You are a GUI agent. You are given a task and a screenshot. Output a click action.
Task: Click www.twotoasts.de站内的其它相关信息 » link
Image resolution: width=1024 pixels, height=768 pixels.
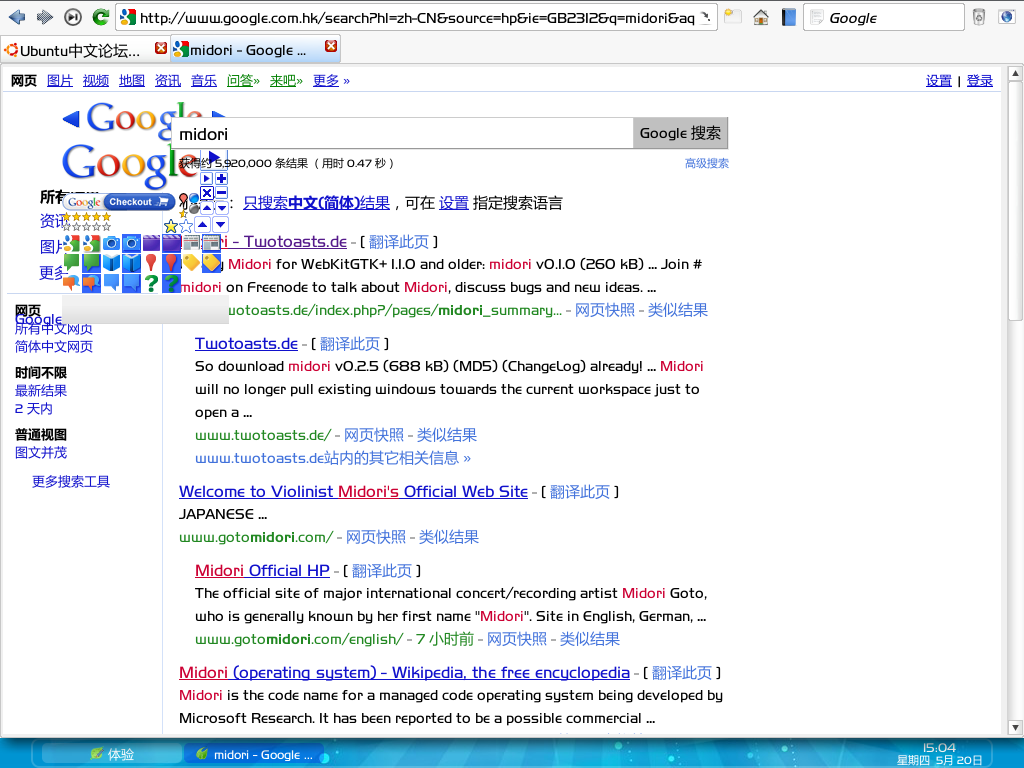[332, 458]
